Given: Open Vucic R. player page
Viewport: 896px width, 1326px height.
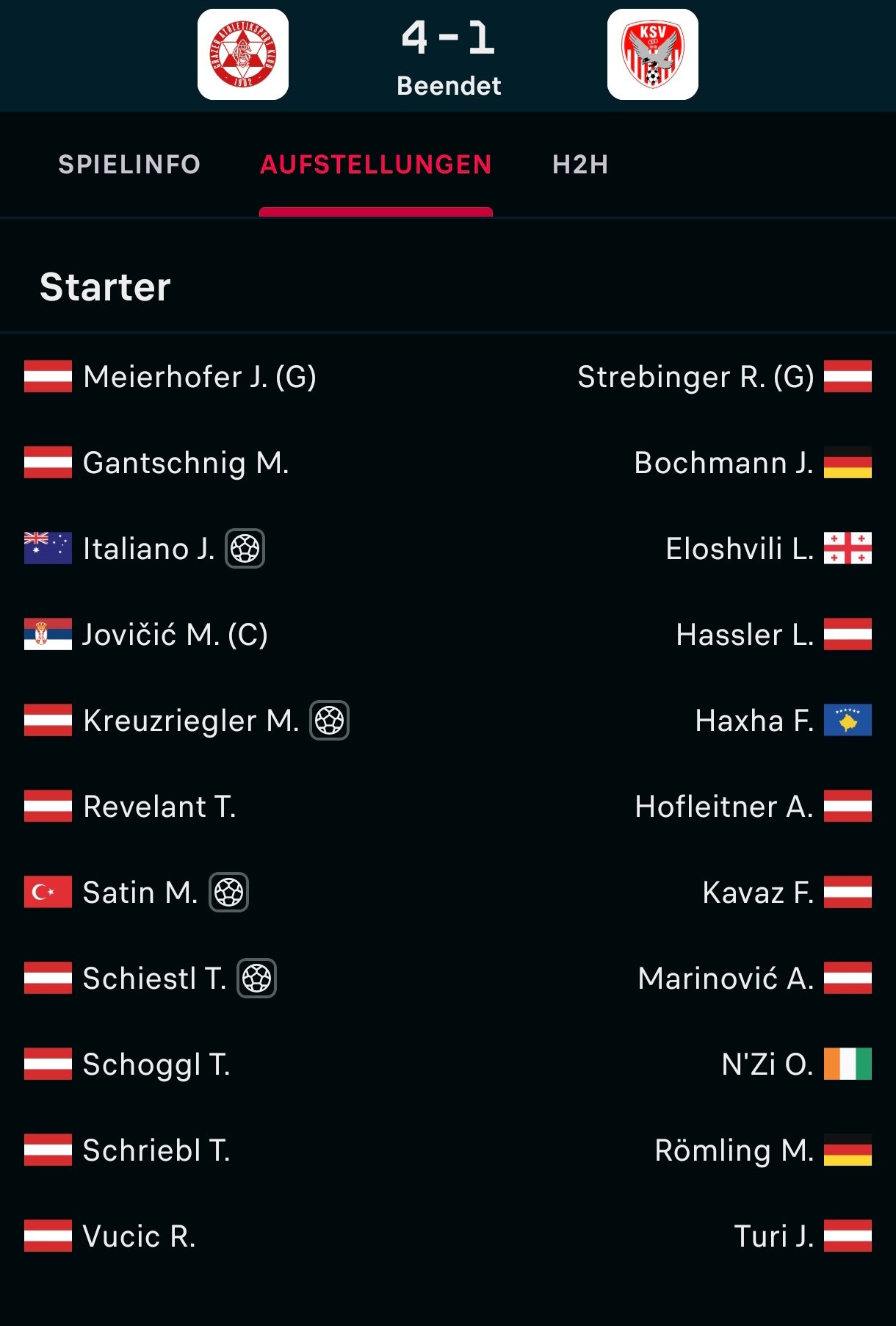Looking at the screenshot, I should (140, 1236).
